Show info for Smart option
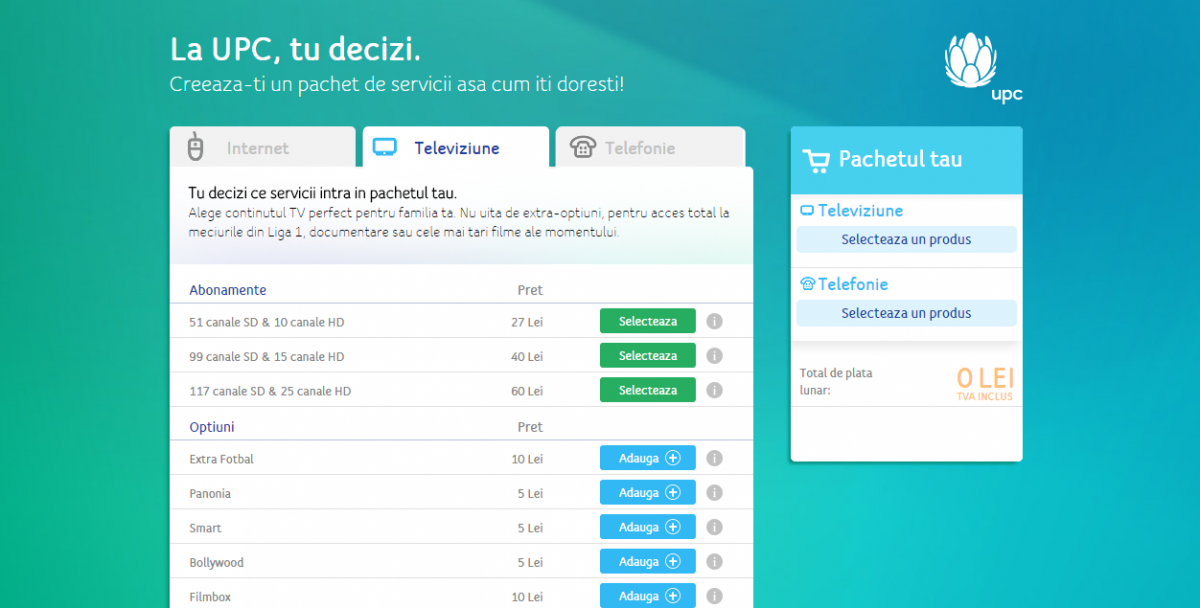 click(714, 527)
